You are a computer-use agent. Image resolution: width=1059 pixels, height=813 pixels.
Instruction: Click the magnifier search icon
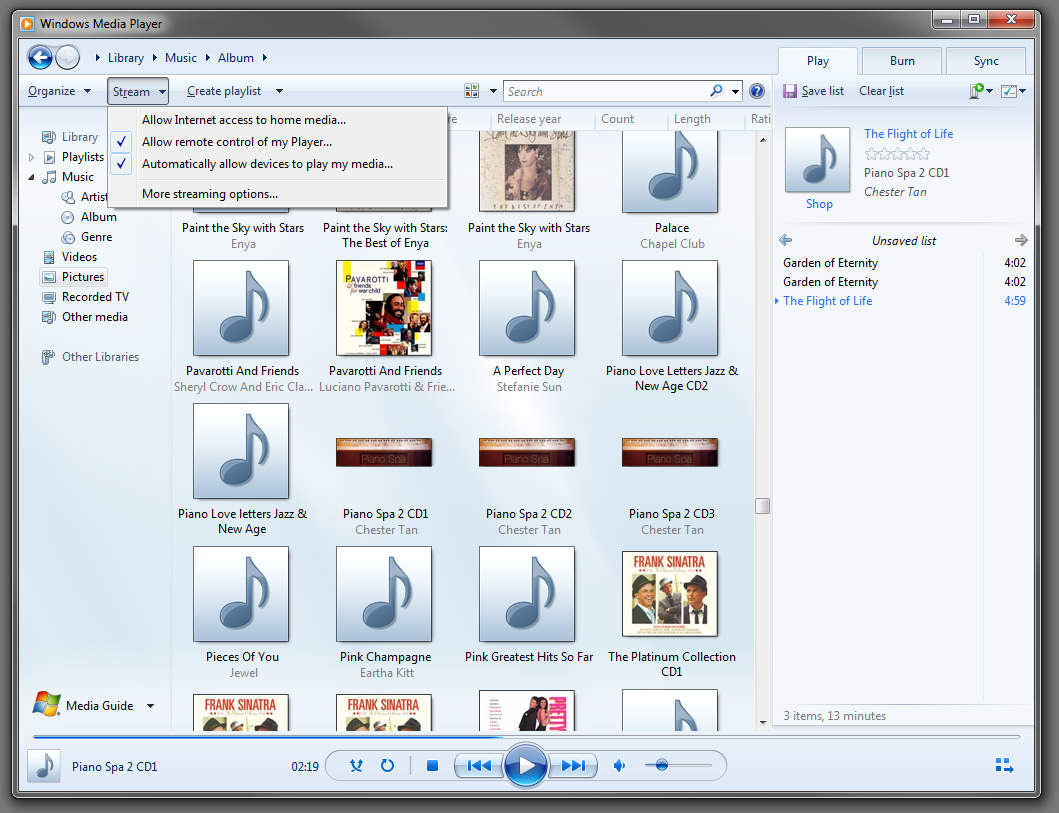pyautogui.click(x=716, y=90)
